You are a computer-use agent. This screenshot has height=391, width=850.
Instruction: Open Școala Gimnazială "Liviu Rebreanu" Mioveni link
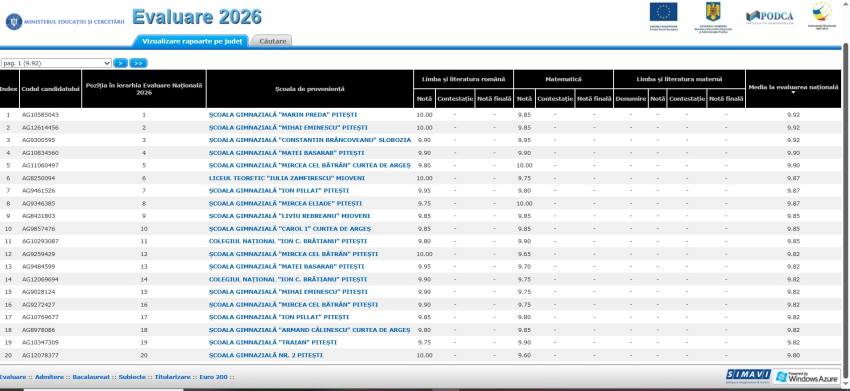[x=289, y=216]
